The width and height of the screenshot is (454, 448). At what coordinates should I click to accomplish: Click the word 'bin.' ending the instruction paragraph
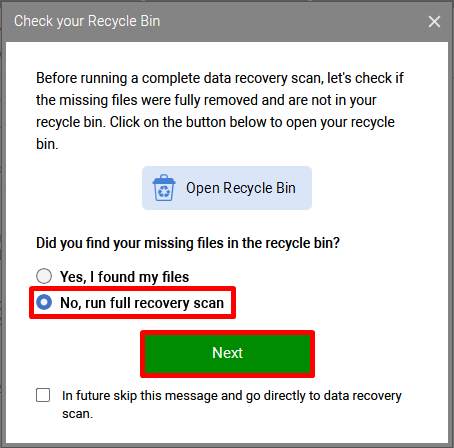[x=47, y=144]
